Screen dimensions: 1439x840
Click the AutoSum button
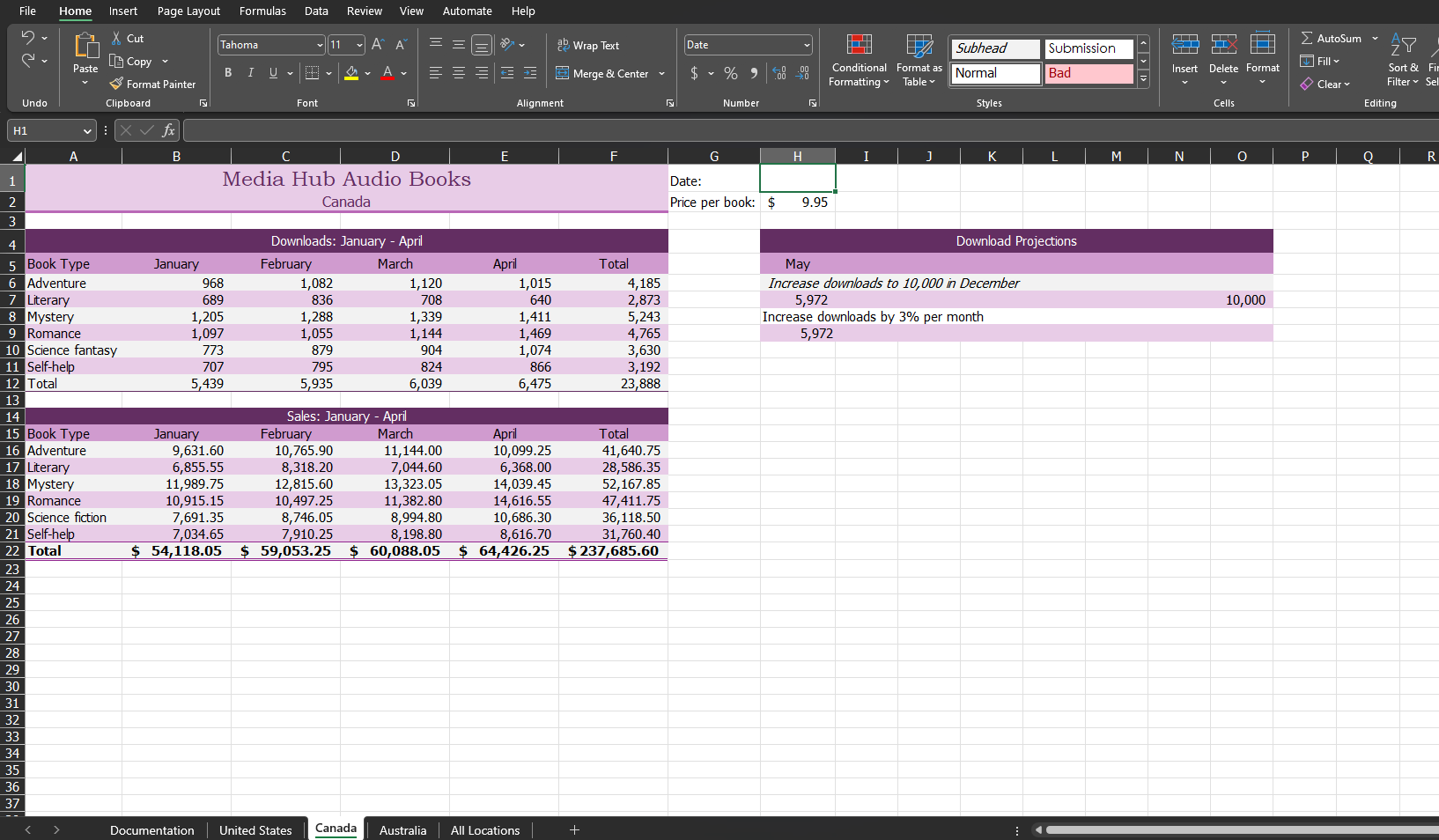1332,38
